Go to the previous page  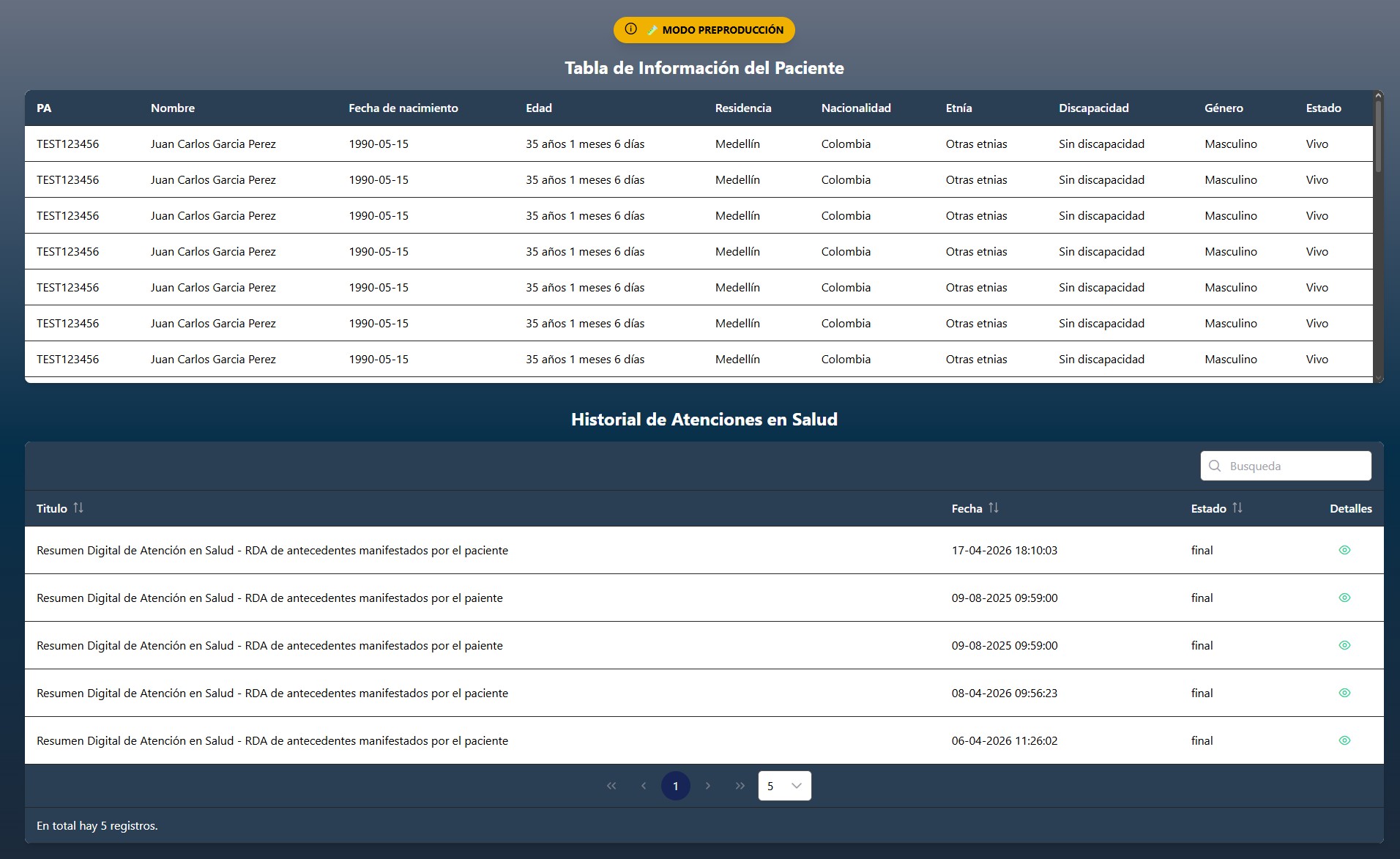[644, 786]
